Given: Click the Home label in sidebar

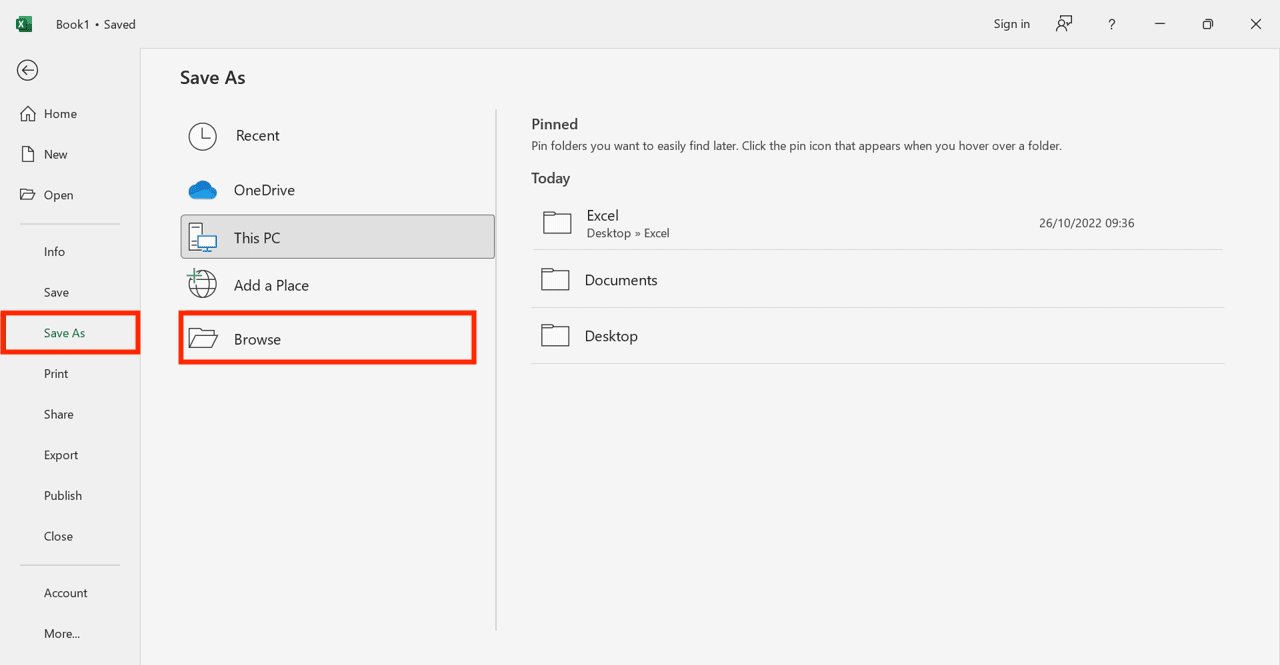Looking at the screenshot, I should point(60,114).
